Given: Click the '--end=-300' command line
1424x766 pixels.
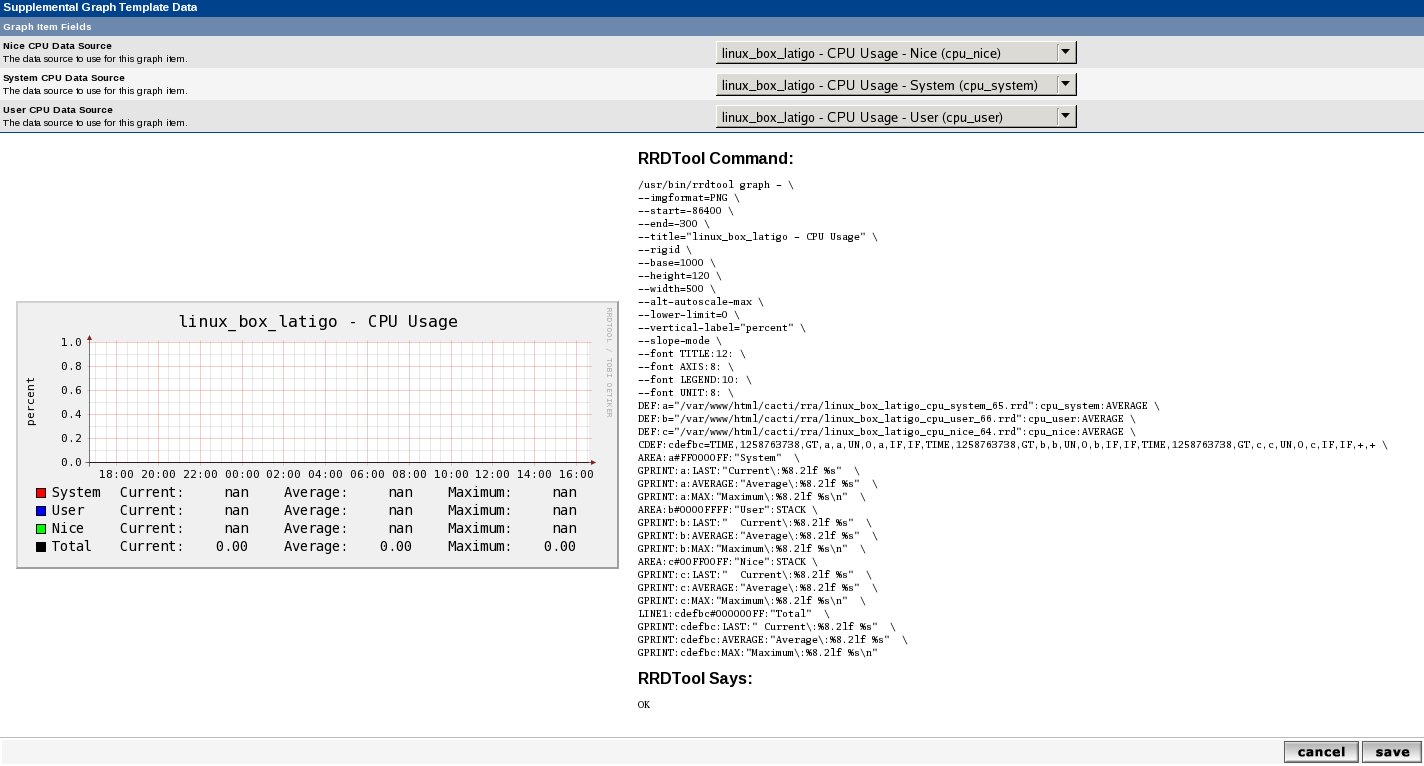Looking at the screenshot, I should coord(674,224).
